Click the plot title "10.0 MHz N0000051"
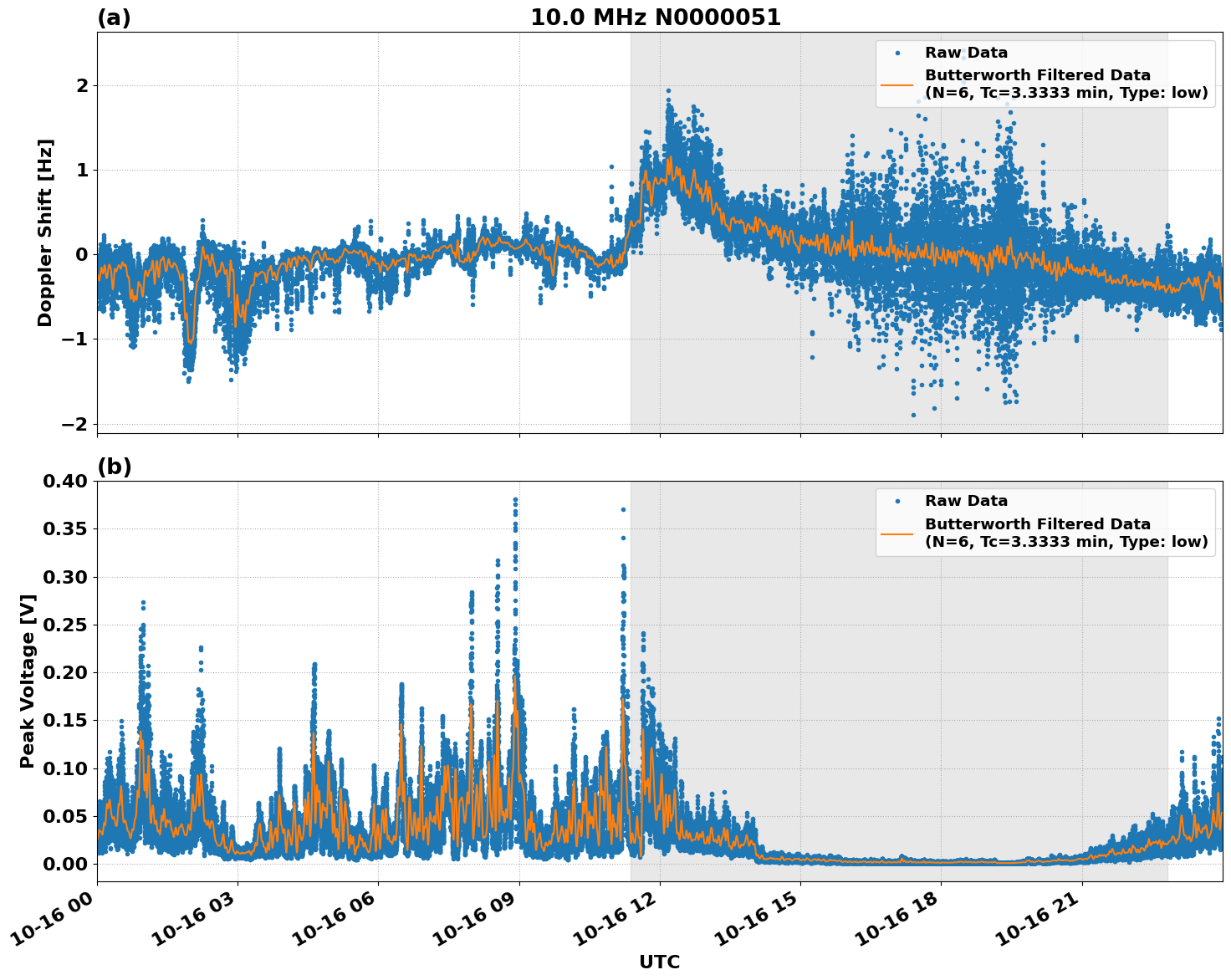1231x980 pixels. pos(655,18)
